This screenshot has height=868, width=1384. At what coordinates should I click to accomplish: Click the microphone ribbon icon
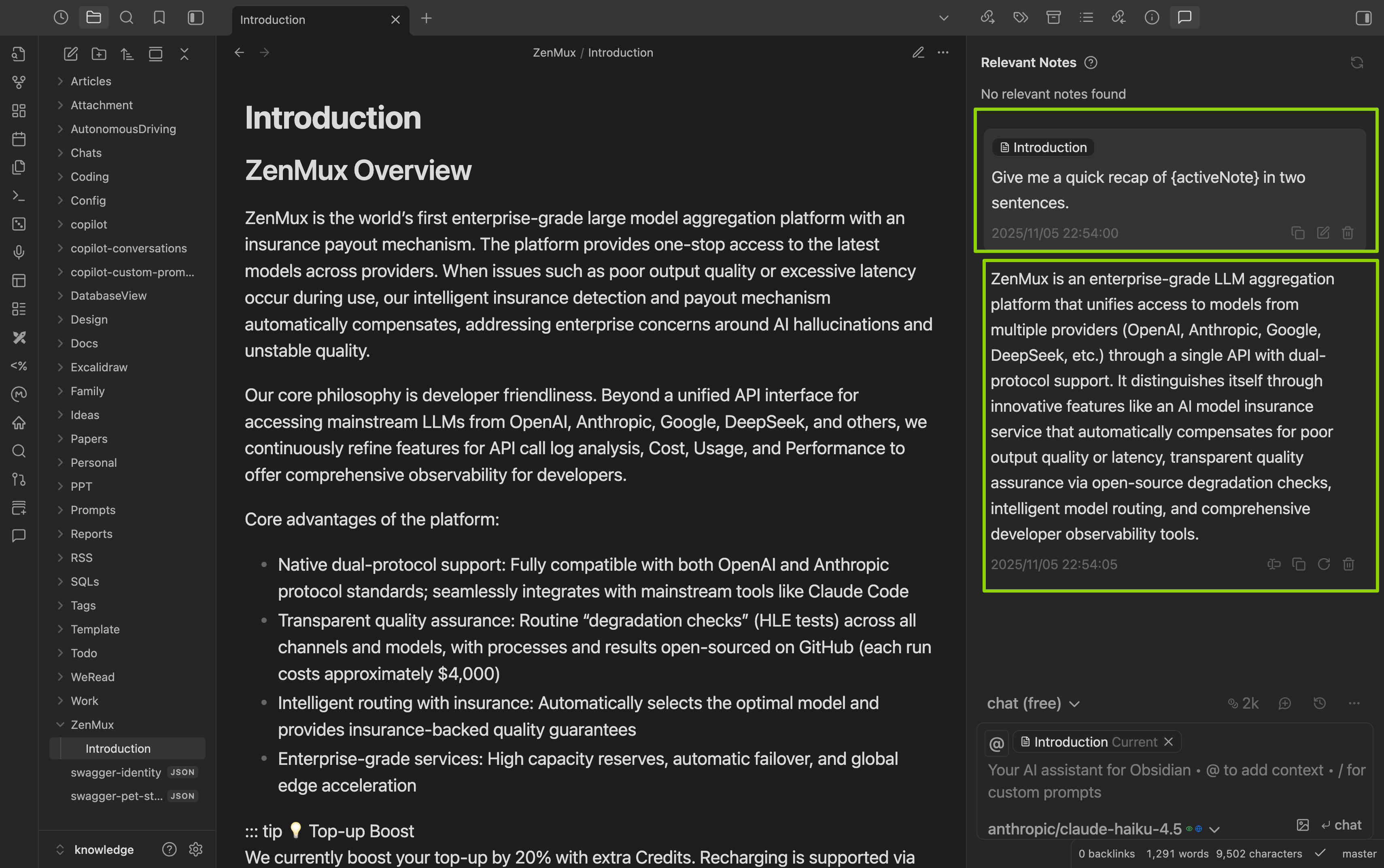(x=19, y=252)
